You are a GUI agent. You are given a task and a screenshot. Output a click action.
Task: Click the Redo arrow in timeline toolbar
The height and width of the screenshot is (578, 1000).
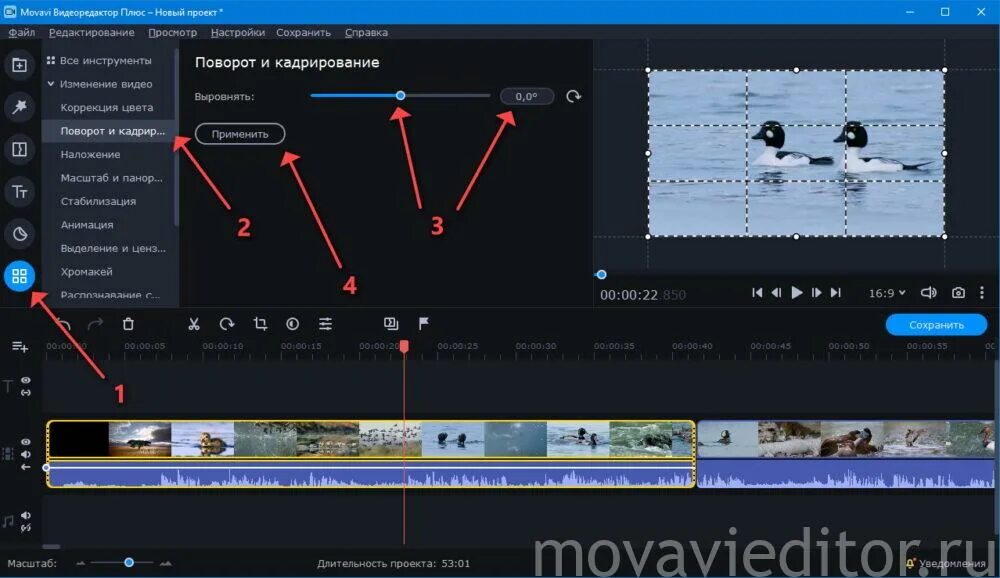pos(95,324)
